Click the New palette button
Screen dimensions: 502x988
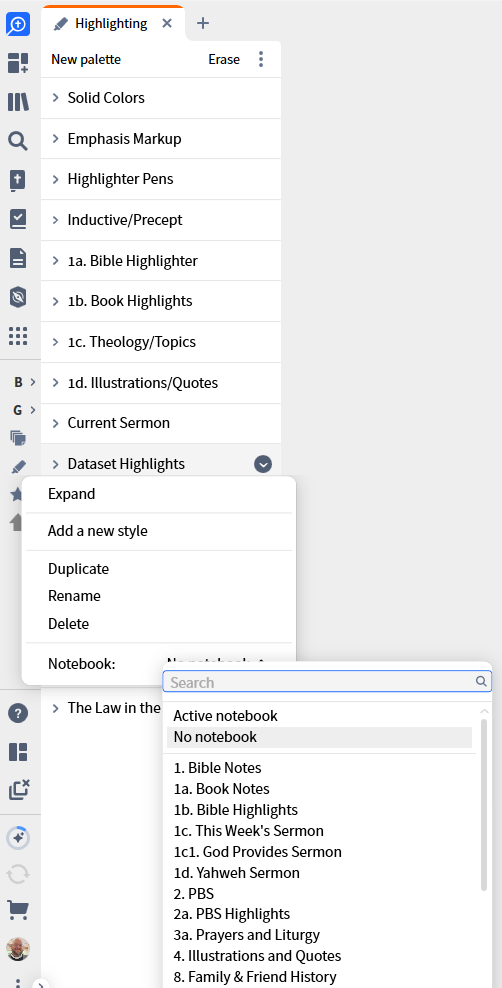86,59
